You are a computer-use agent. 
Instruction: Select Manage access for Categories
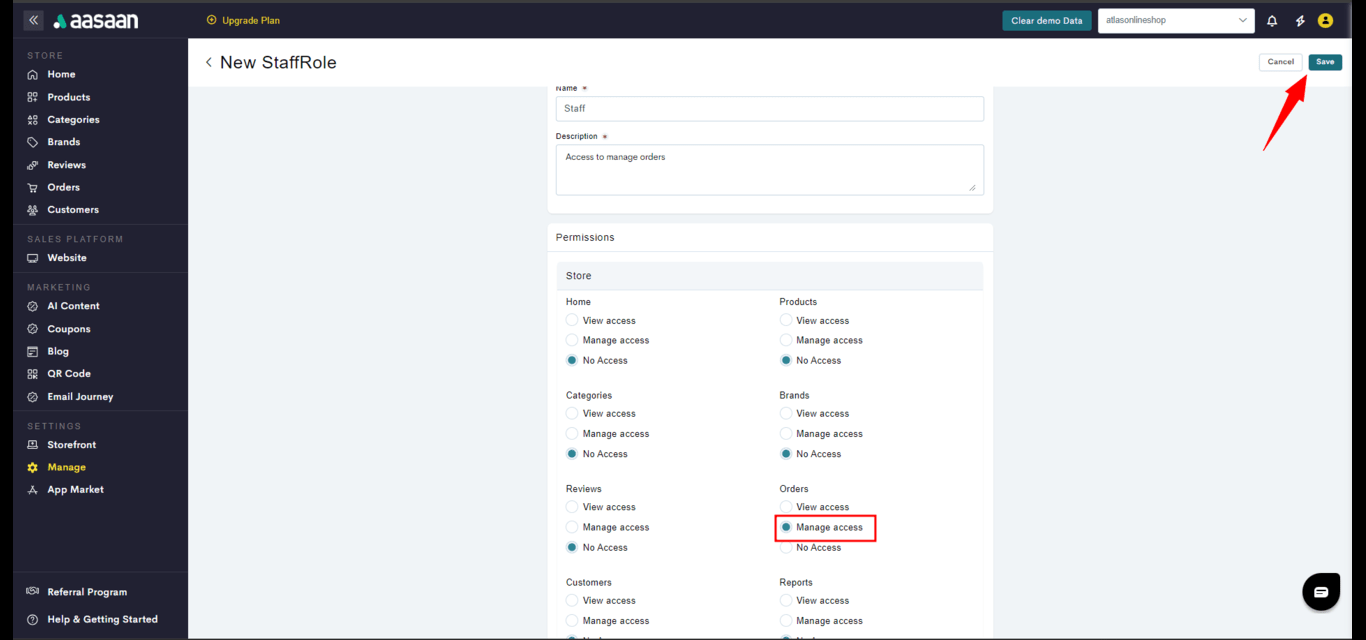(572, 434)
